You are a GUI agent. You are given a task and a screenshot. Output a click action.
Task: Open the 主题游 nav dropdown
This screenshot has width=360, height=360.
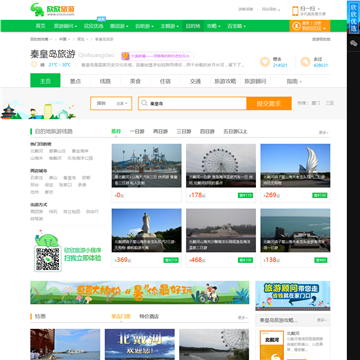pos(169,26)
